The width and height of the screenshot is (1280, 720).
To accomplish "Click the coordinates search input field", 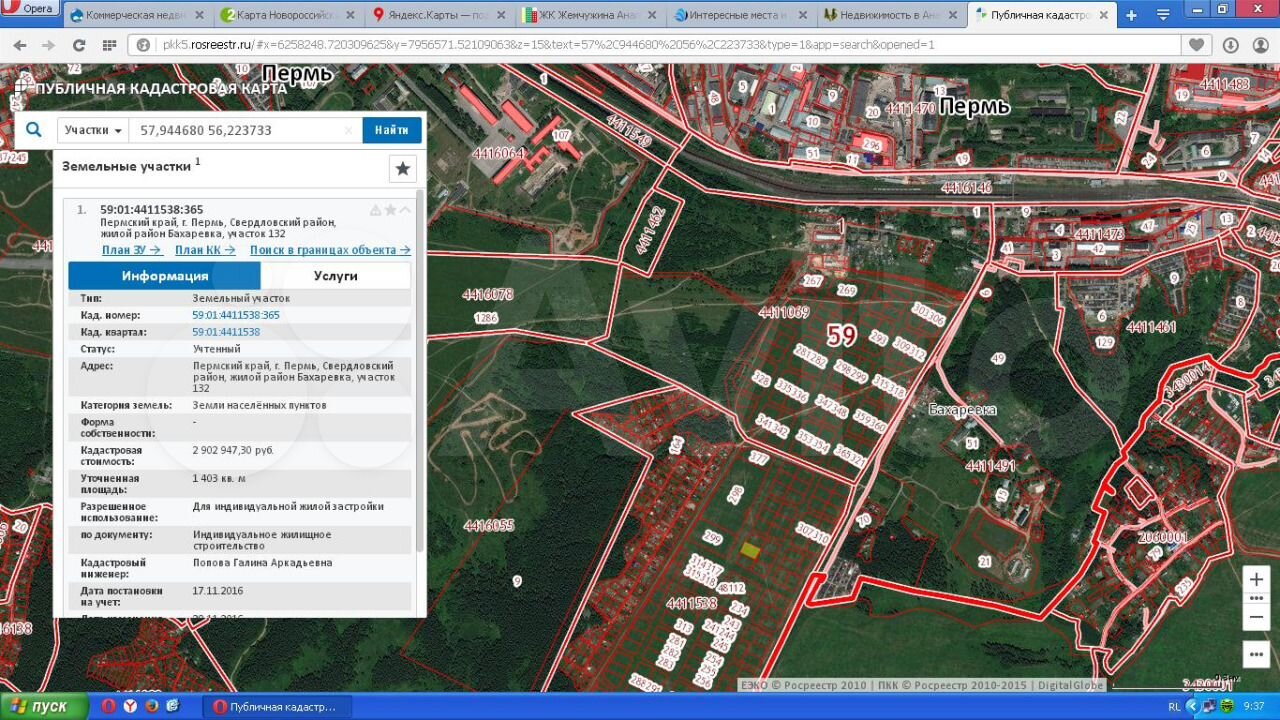I will 238,130.
